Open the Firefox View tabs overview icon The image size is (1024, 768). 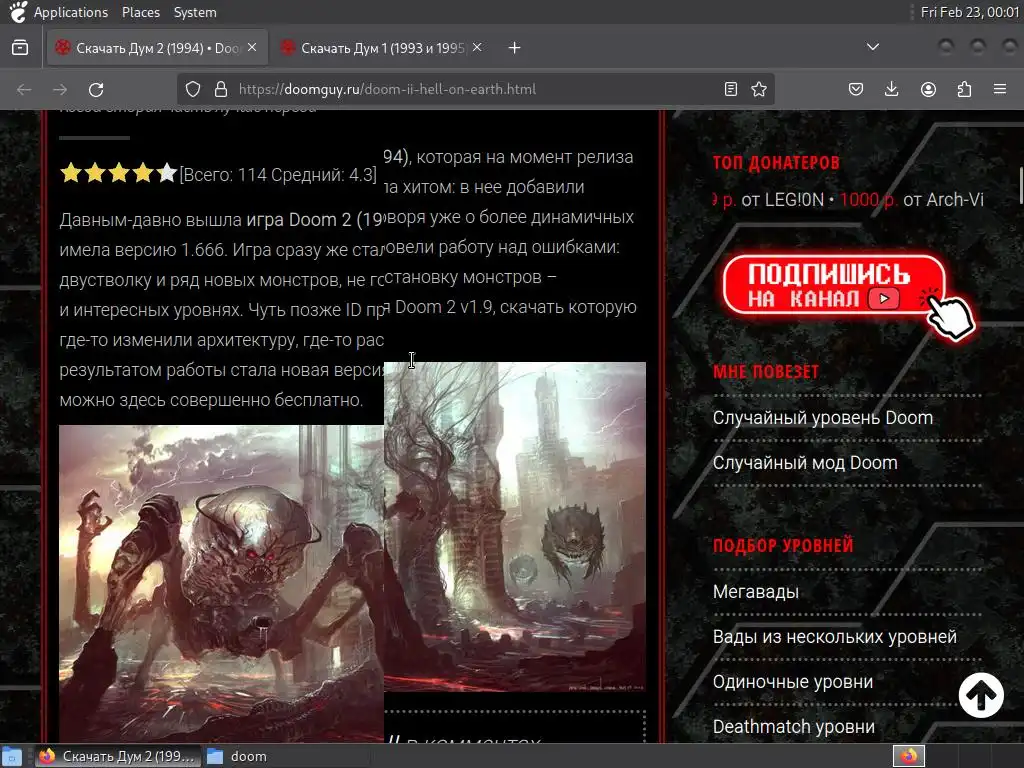20,48
